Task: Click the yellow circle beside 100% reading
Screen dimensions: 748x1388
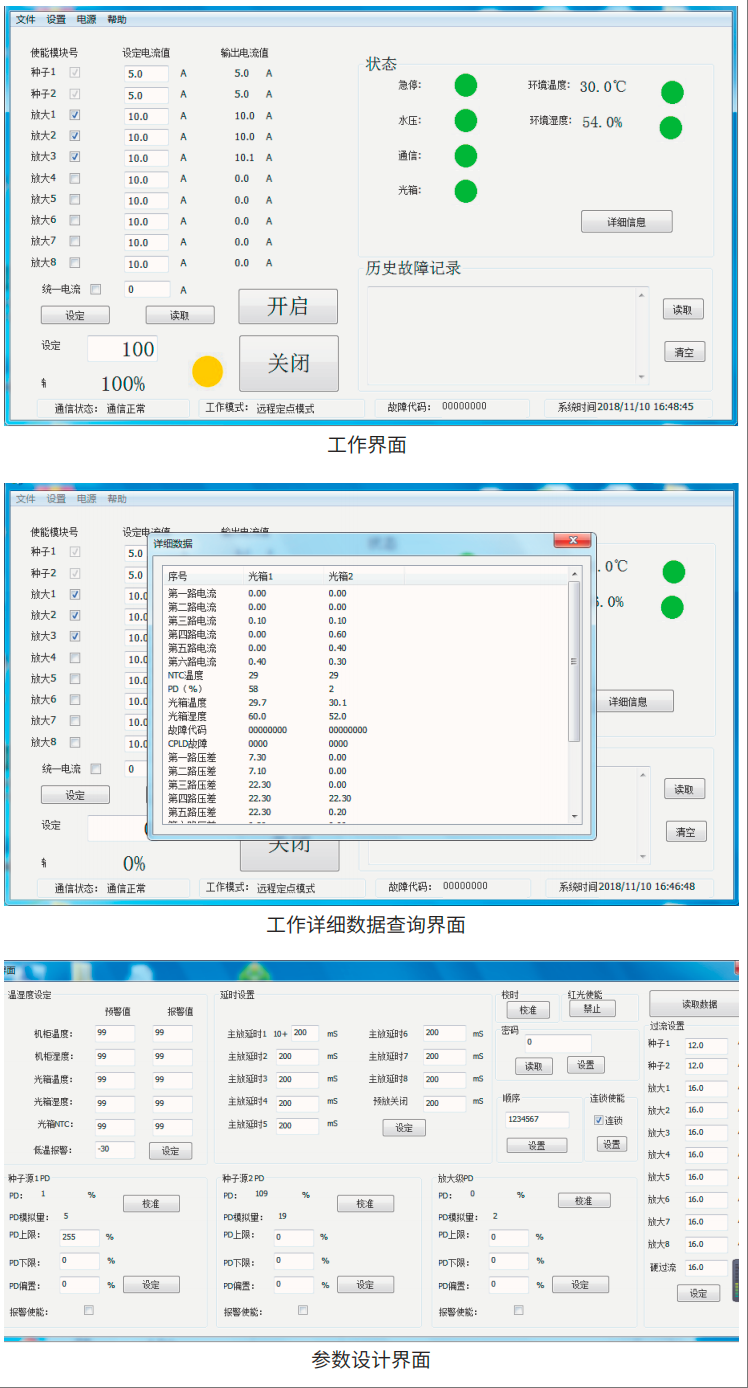Action: click(x=207, y=372)
